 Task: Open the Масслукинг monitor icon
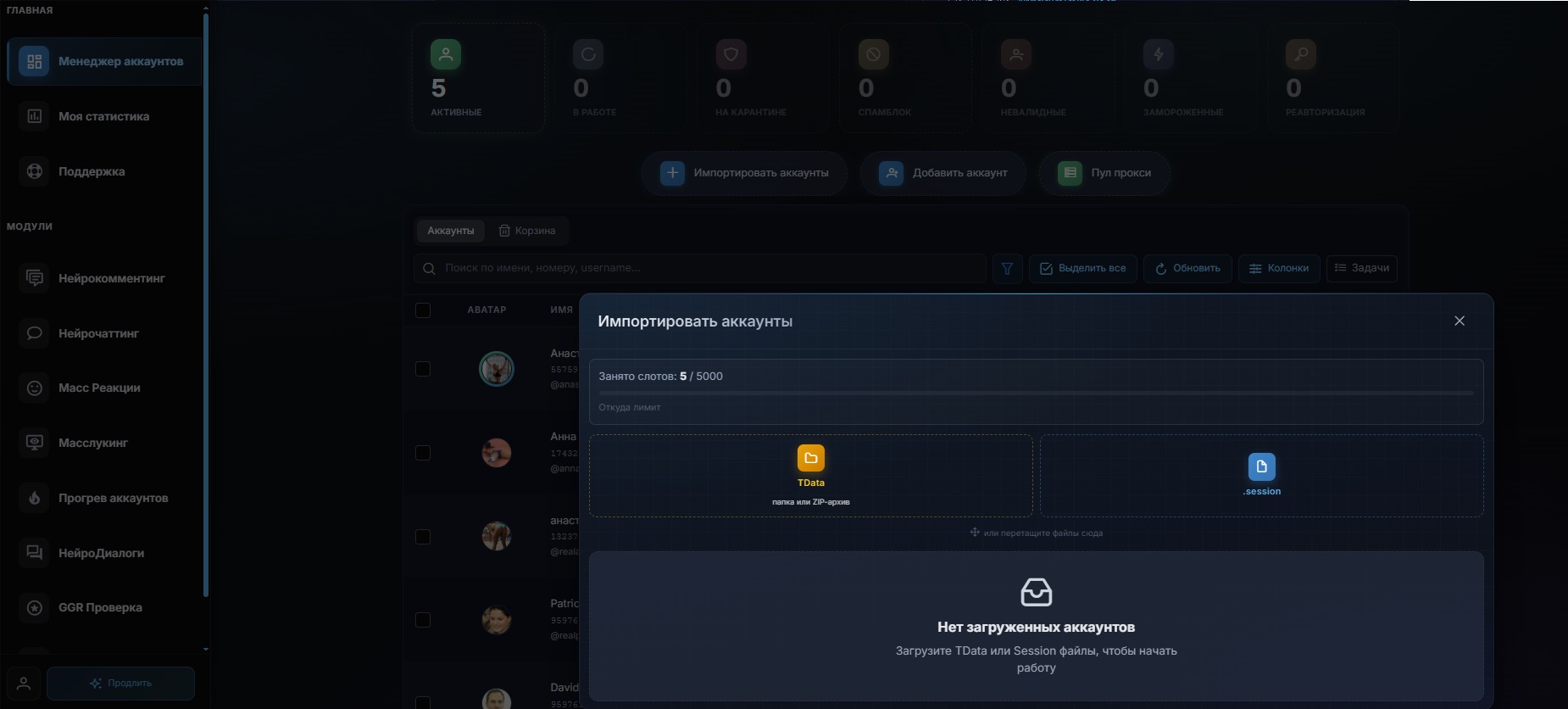click(x=35, y=443)
